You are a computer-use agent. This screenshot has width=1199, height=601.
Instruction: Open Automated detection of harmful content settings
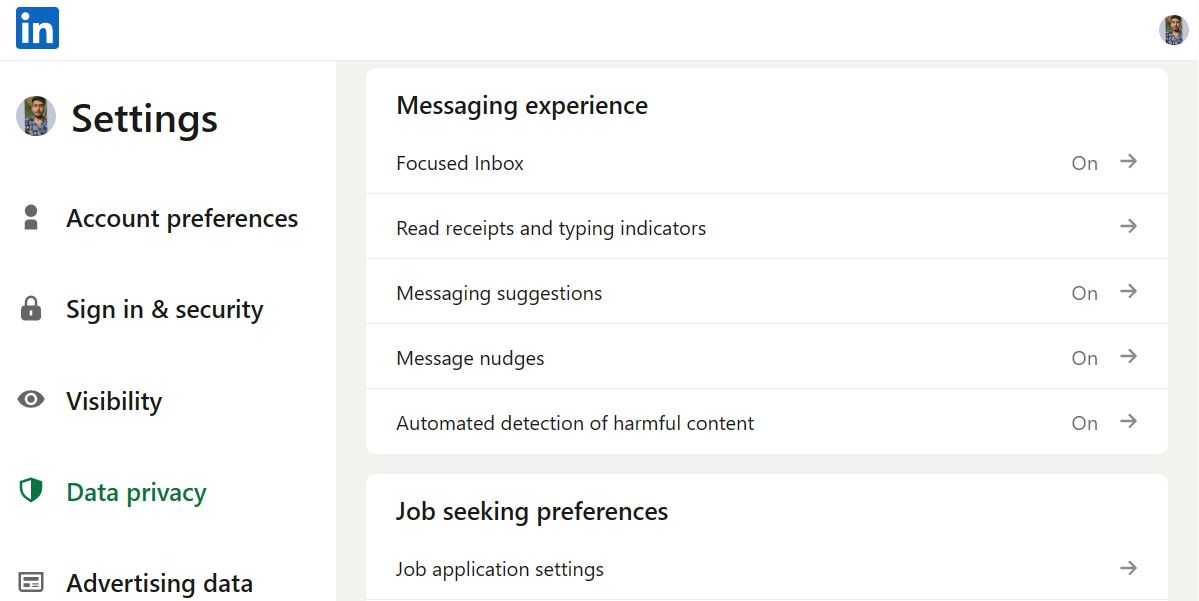pos(1128,422)
